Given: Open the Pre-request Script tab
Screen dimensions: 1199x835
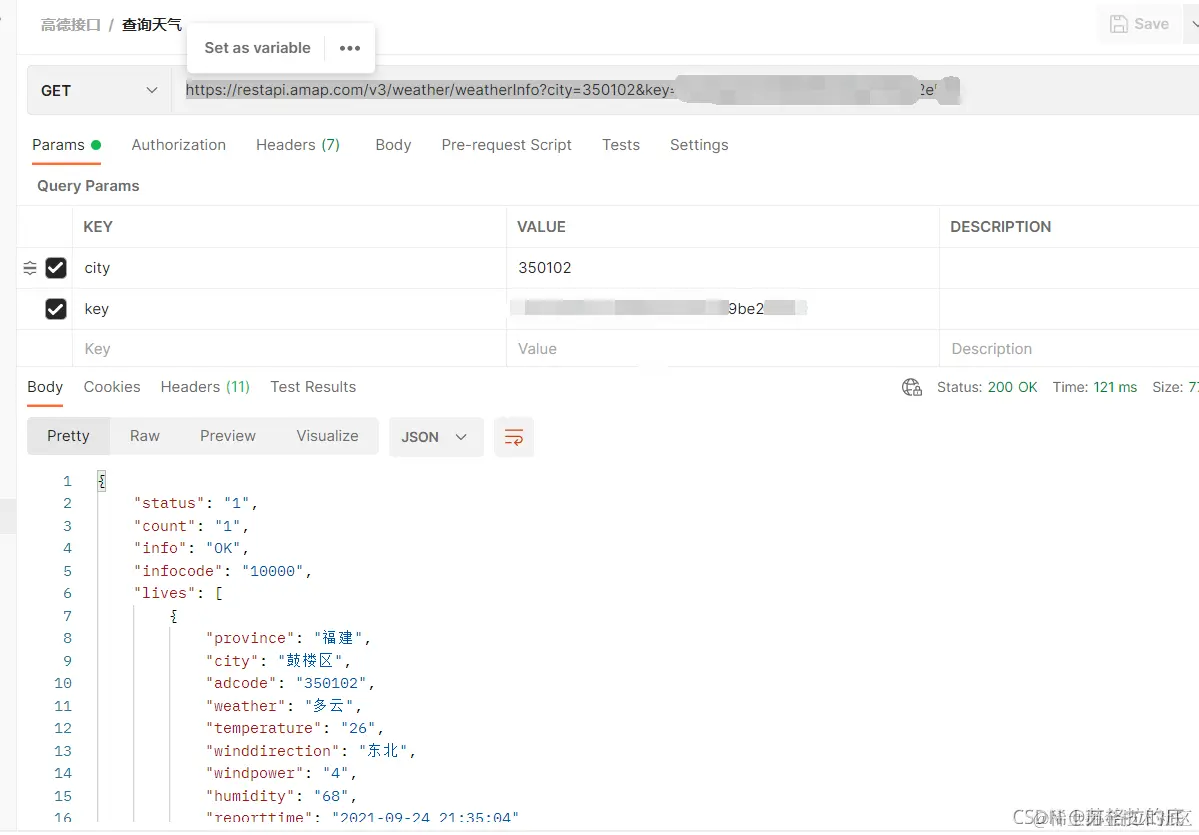Looking at the screenshot, I should point(506,145).
